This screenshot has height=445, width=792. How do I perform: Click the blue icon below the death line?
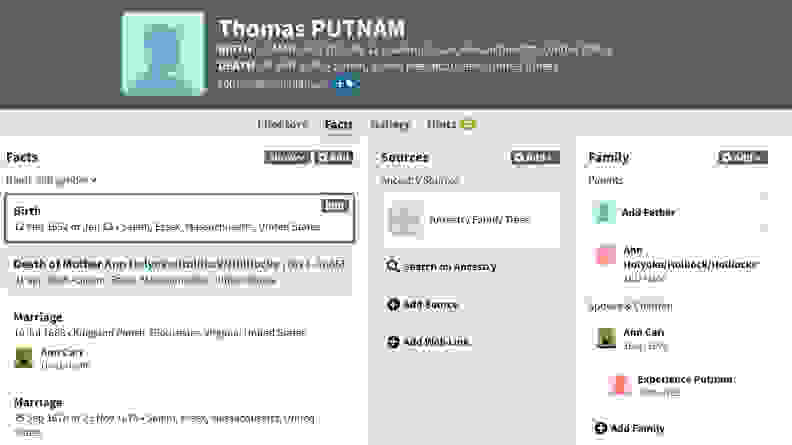348,84
